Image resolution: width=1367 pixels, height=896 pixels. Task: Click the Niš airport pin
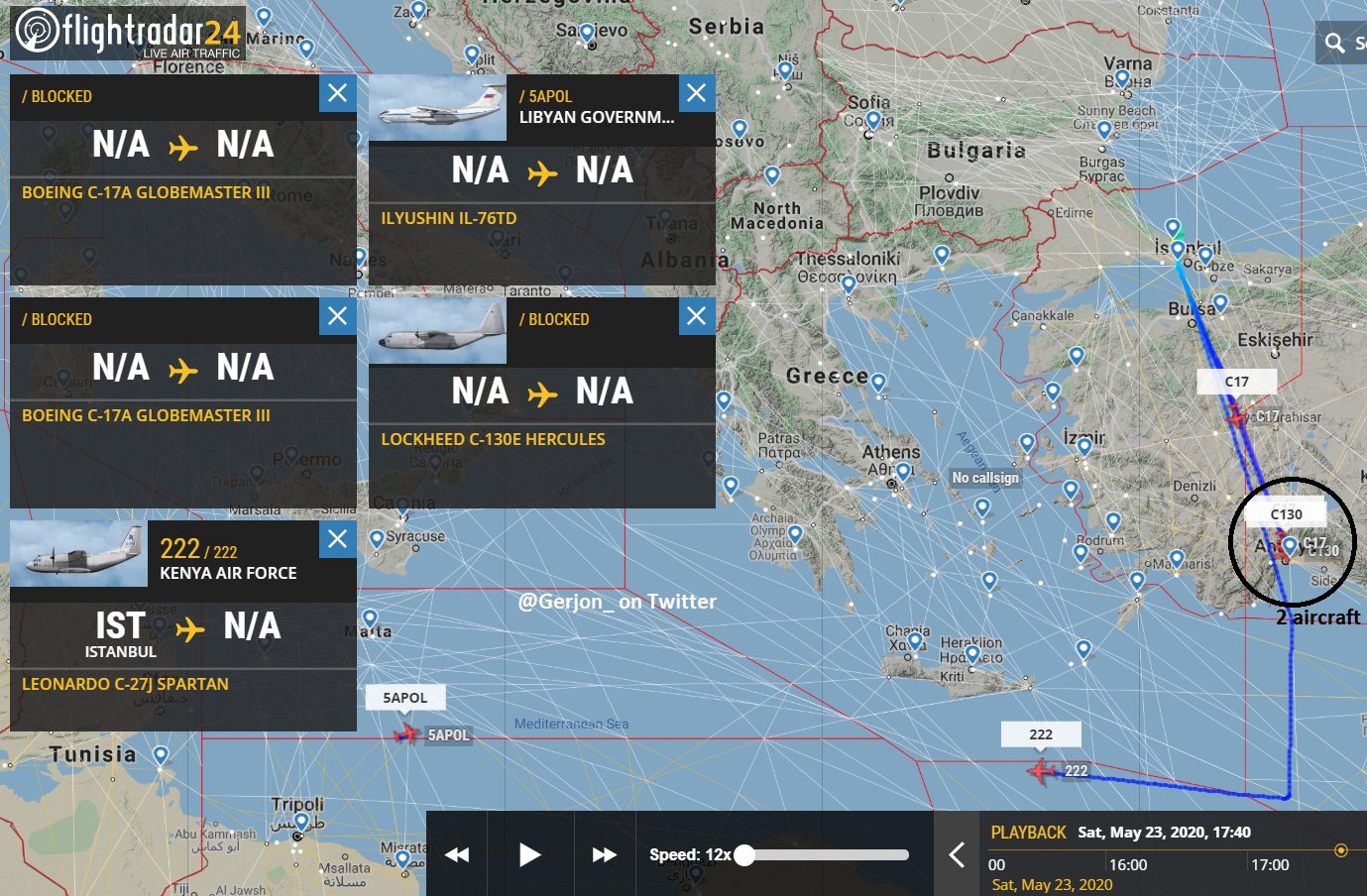785,70
